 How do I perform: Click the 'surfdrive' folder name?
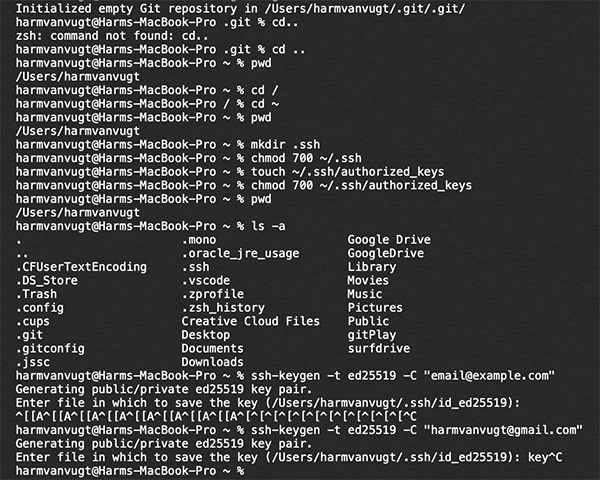[378, 348]
